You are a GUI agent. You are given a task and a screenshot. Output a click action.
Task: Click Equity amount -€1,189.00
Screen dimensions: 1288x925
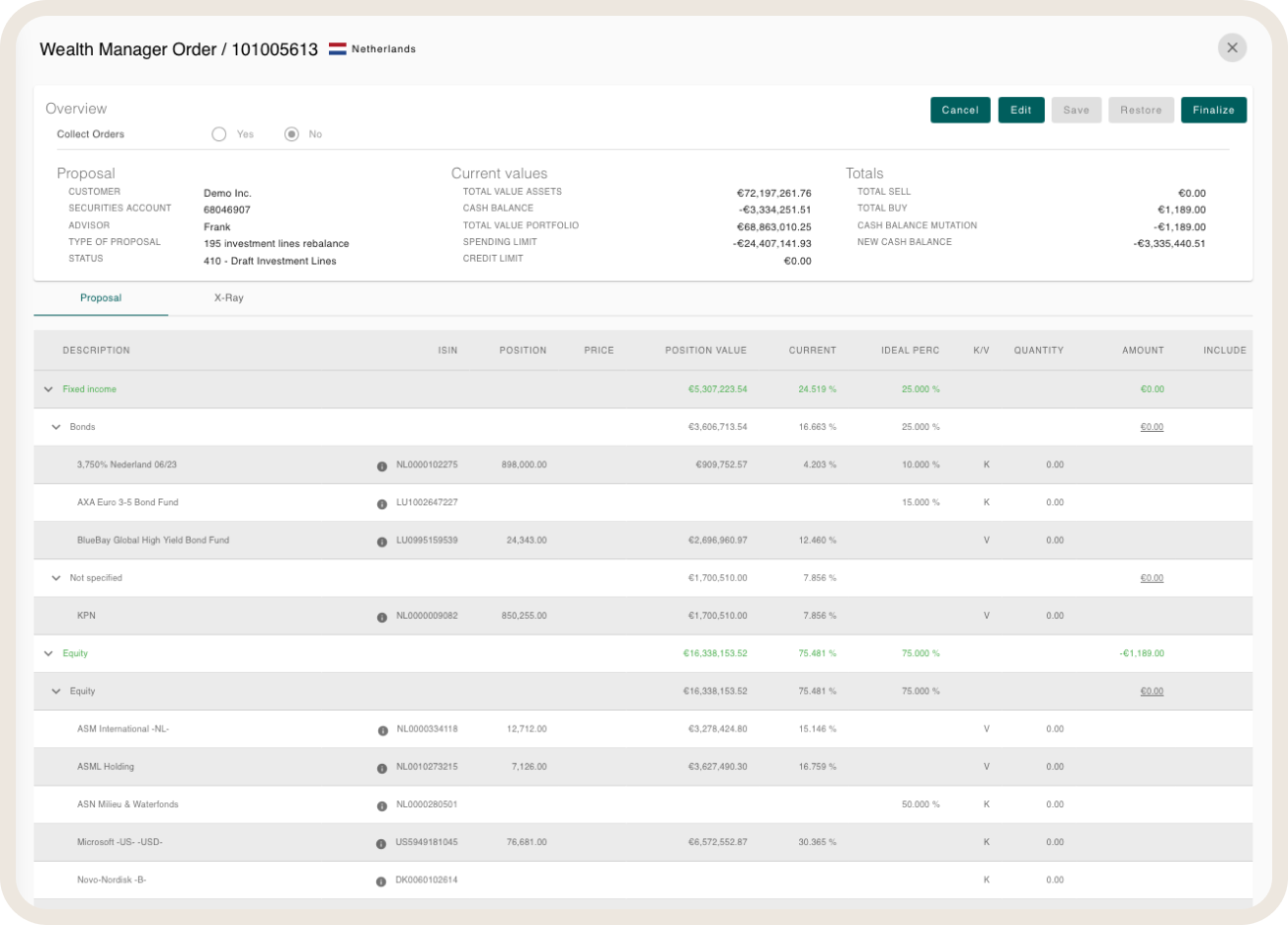coord(1142,653)
